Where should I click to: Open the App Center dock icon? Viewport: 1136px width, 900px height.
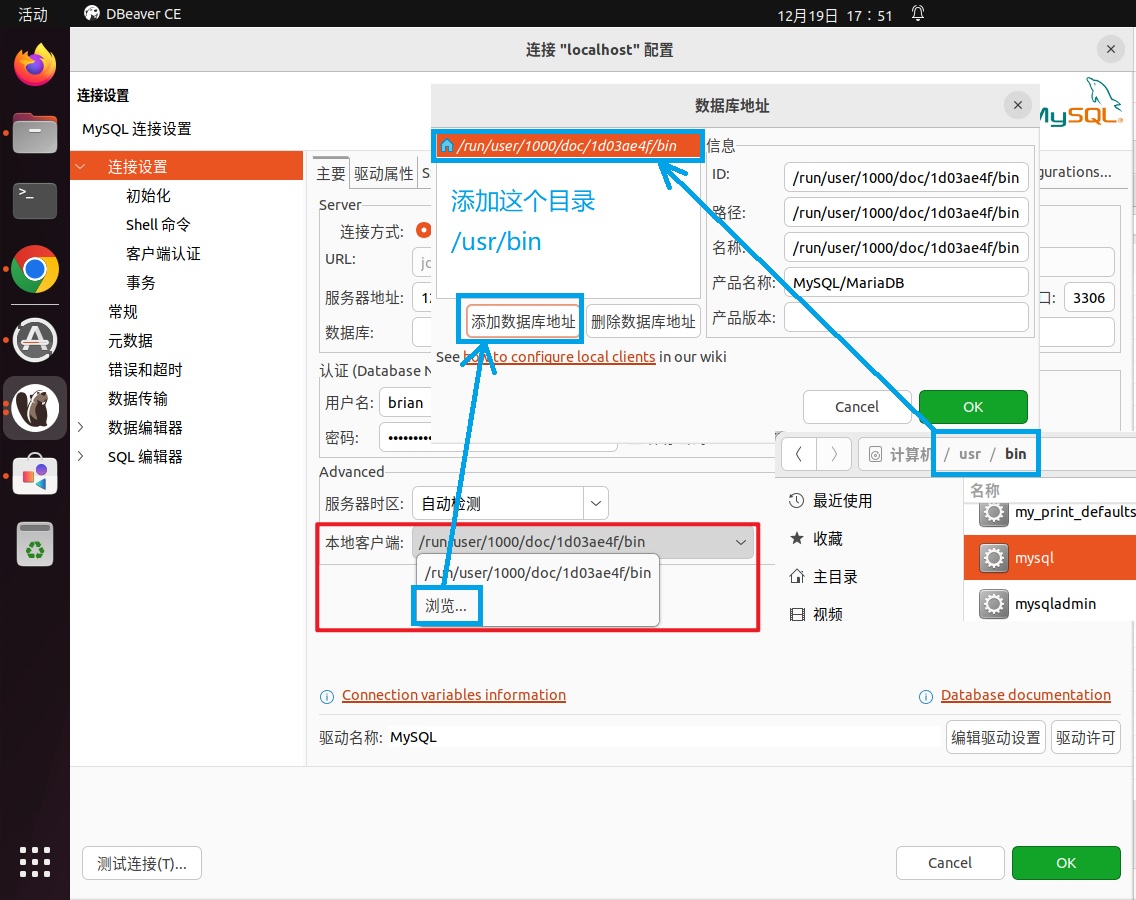coord(35,476)
